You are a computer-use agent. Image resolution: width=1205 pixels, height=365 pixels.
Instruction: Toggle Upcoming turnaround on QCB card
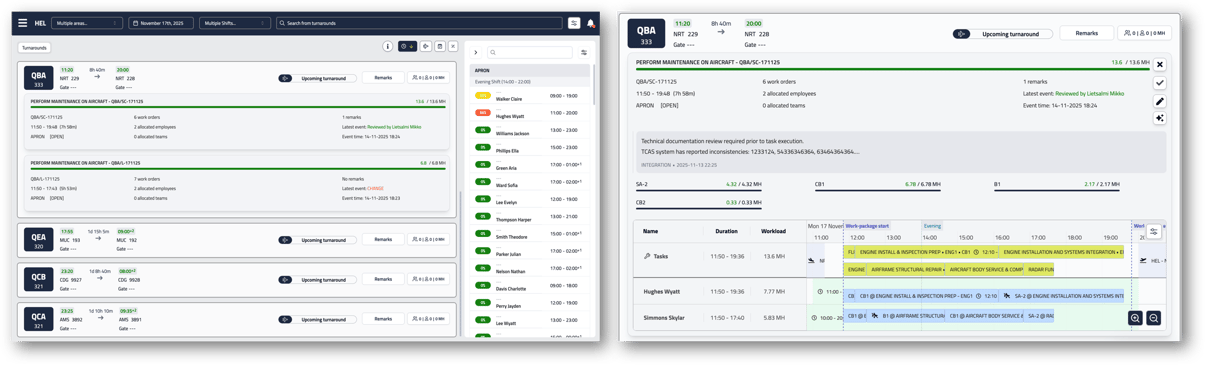316,280
